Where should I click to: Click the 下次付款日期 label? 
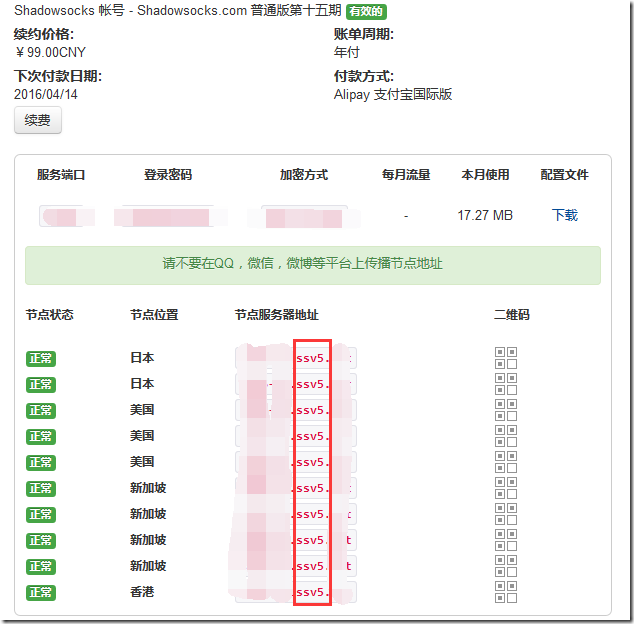point(58,76)
